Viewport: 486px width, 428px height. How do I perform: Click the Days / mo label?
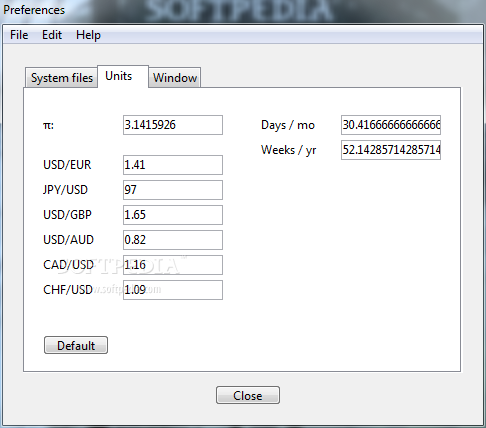(288, 125)
